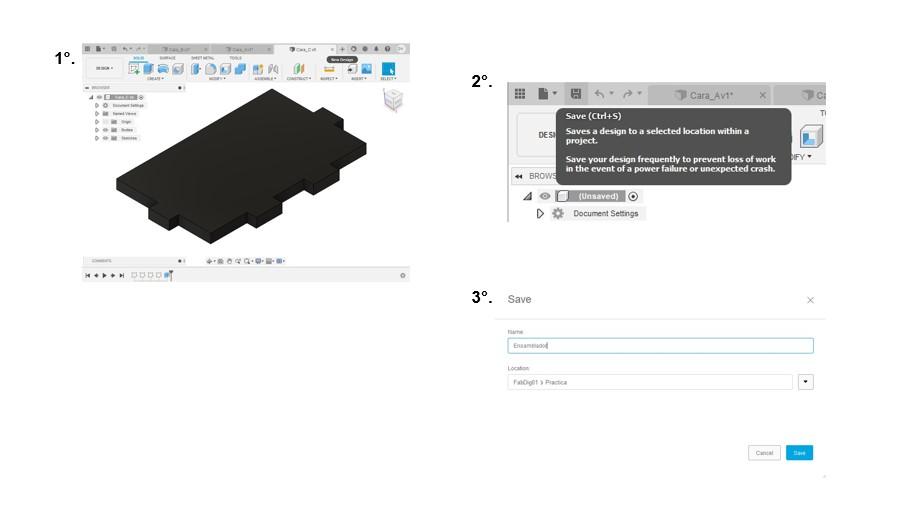Open the INSPECT dropdown menu
The height and width of the screenshot is (511, 909).
tap(328, 78)
